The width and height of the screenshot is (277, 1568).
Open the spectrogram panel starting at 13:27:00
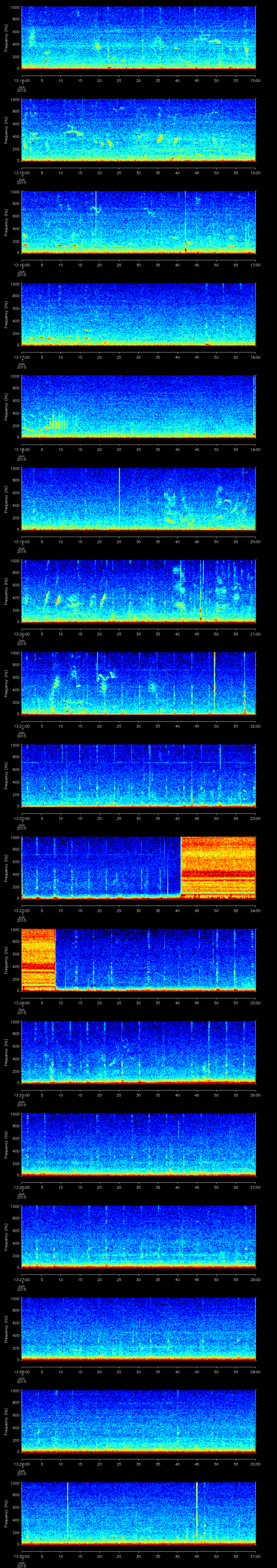tap(139, 1237)
